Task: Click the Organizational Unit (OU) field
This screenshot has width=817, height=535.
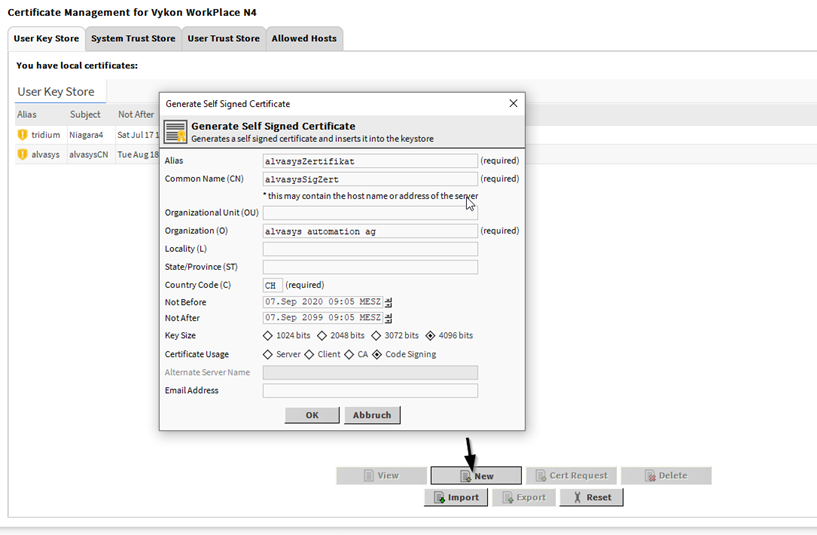Action: pos(370,213)
